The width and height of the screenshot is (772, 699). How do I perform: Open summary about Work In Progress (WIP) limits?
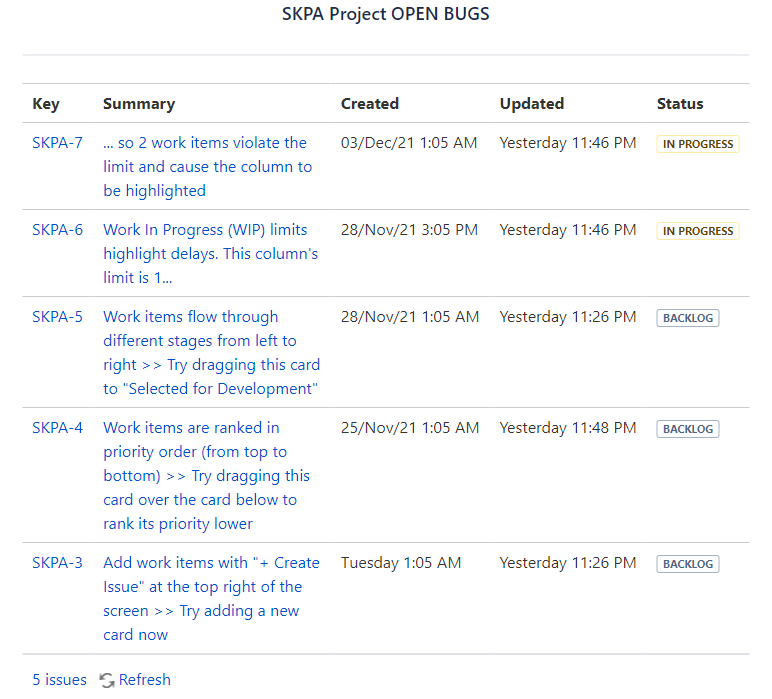point(211,254)
